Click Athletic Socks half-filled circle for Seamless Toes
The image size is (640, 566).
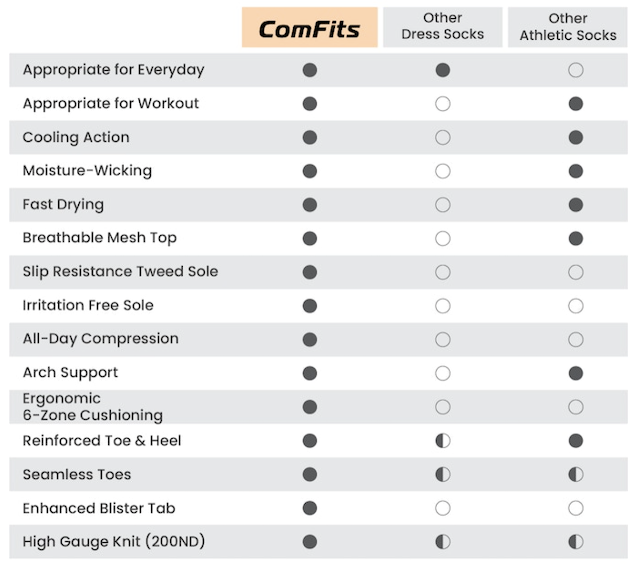[x=575, y=475]
